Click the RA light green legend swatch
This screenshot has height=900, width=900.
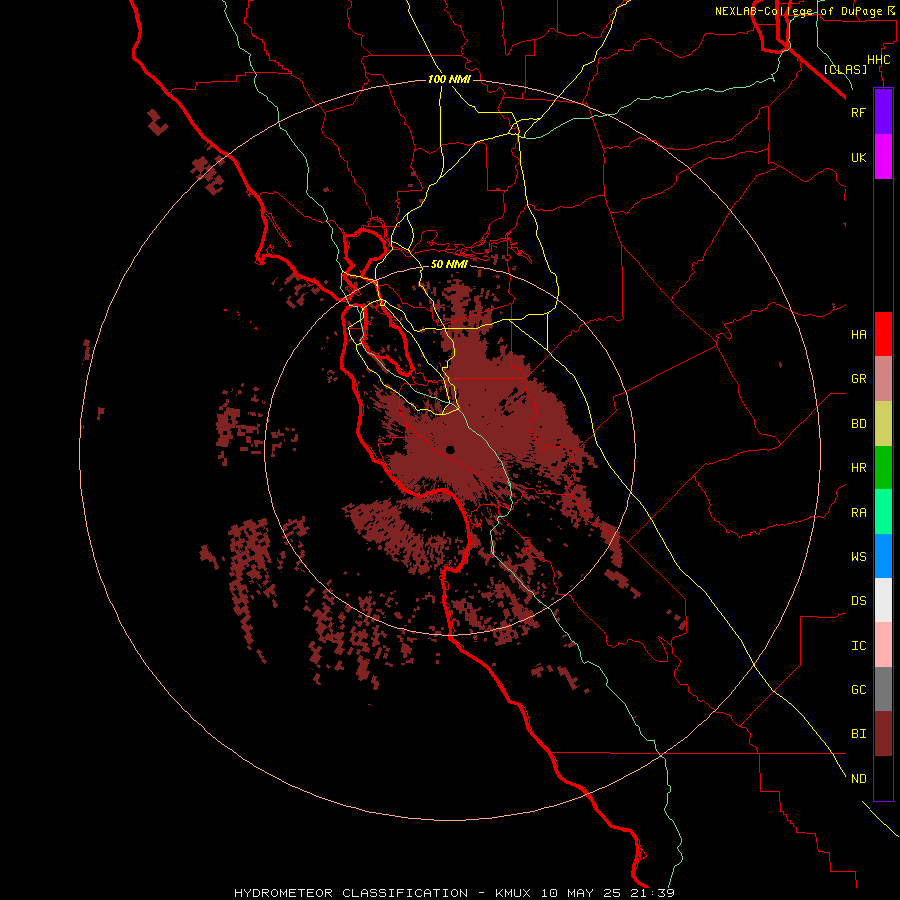883,512
